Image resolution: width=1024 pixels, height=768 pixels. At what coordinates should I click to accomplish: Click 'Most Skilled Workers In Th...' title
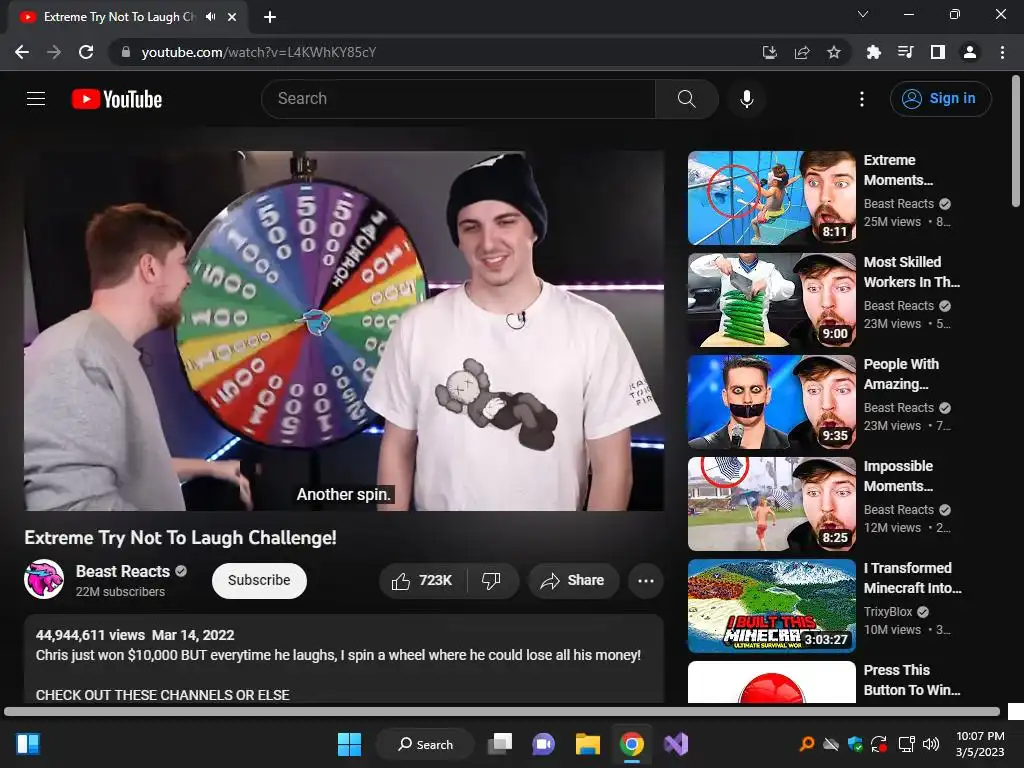coord(912,272)
